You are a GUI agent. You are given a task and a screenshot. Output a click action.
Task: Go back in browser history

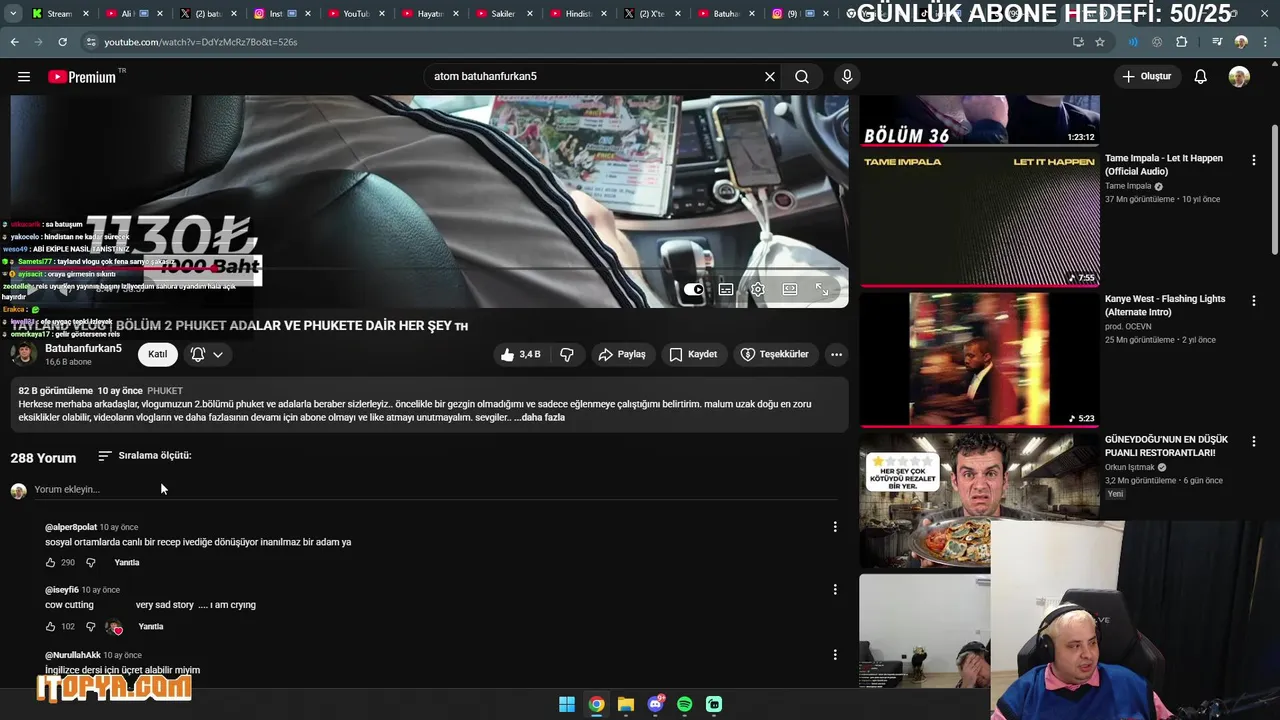pos(14,42)
